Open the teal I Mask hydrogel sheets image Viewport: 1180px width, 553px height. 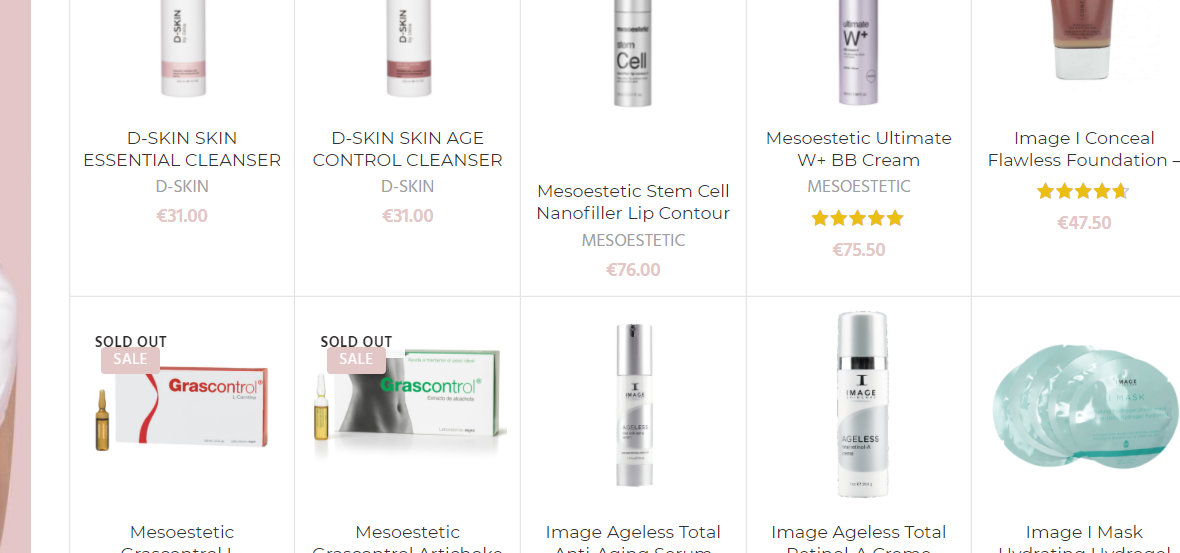point(1083,405)
